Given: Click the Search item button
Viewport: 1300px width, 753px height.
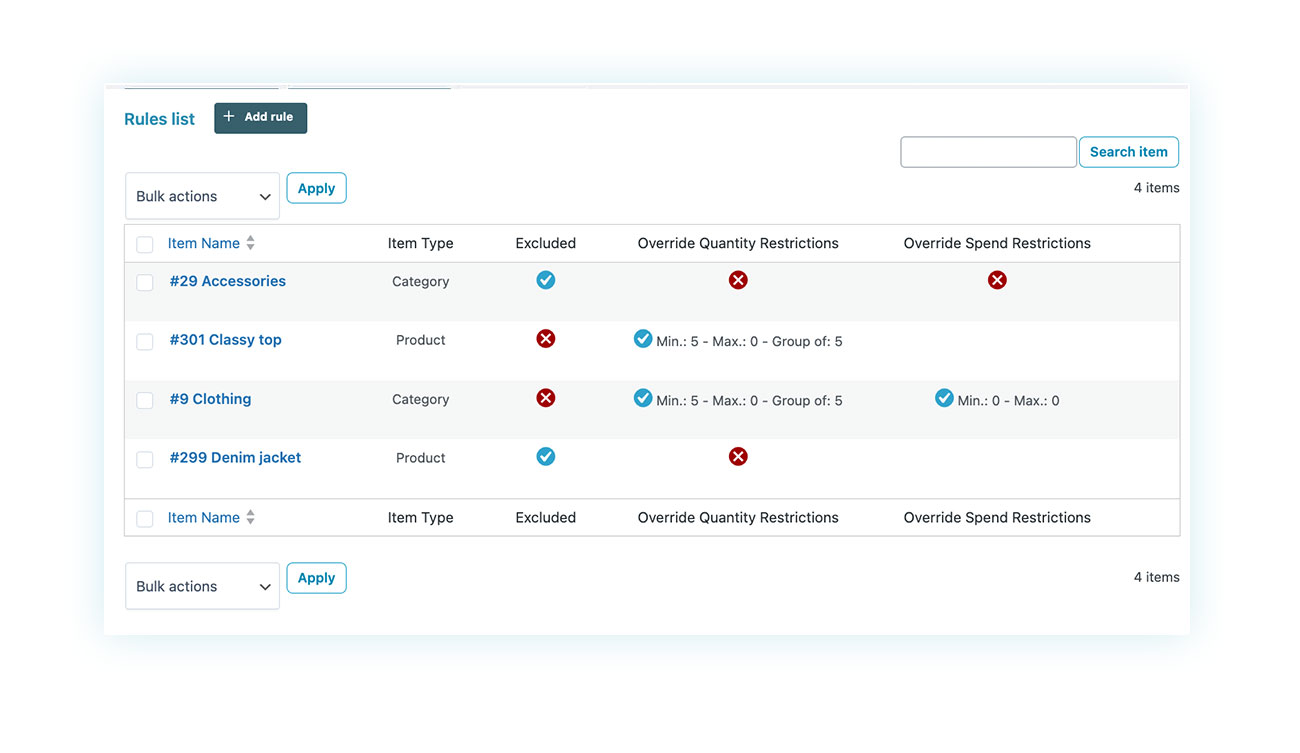Looking at the screenshot, I should (1129, 152).
